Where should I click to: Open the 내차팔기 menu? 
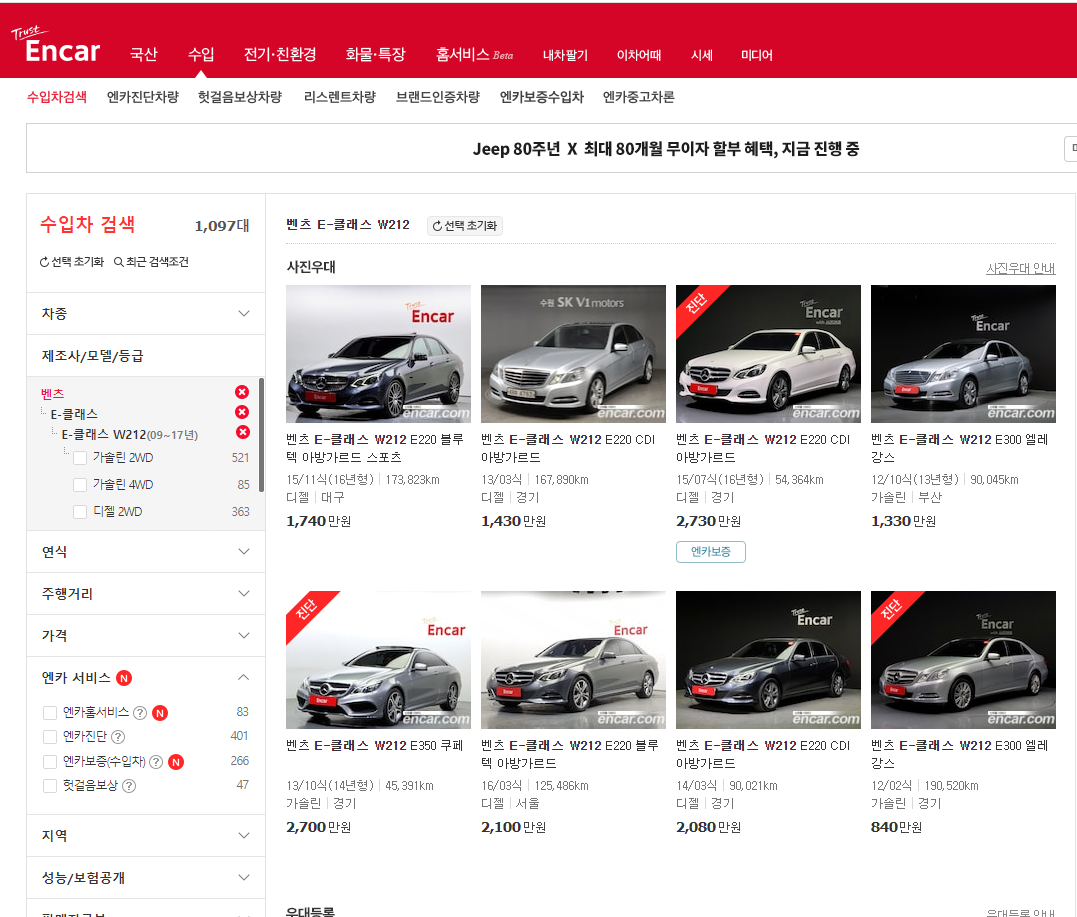[565, 55]
